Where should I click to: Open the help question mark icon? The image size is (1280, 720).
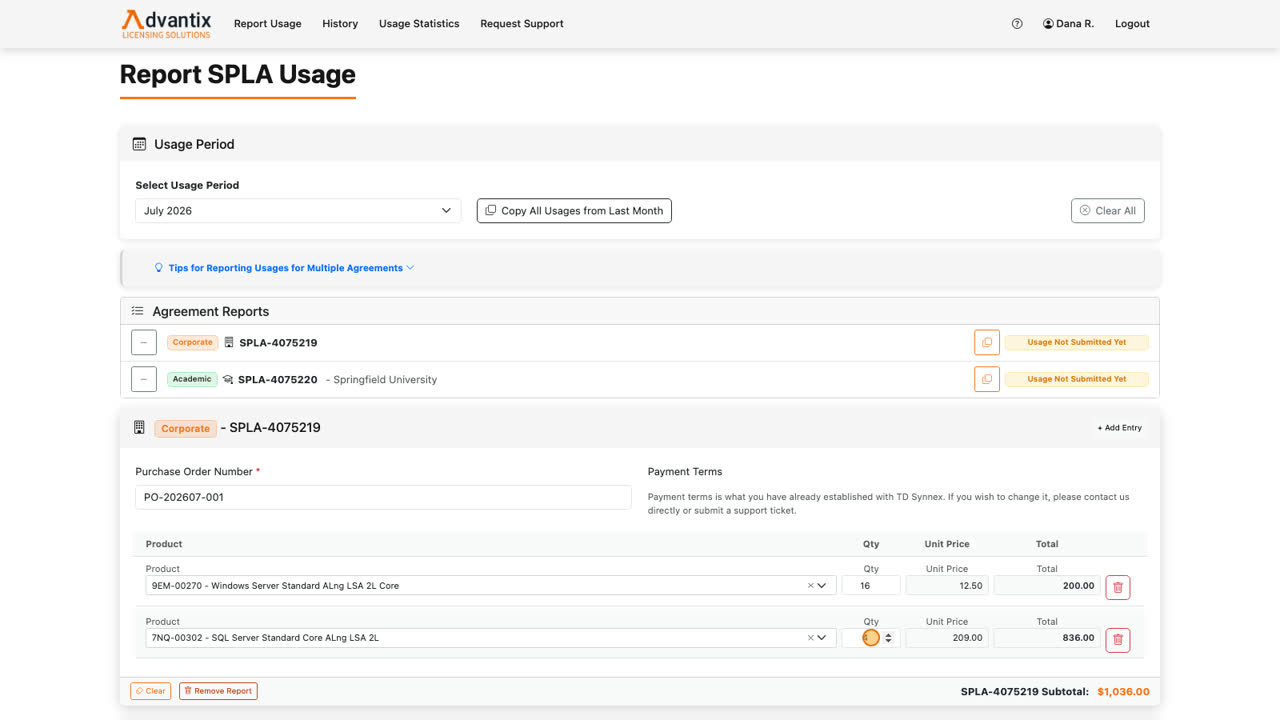[1017, 24]
